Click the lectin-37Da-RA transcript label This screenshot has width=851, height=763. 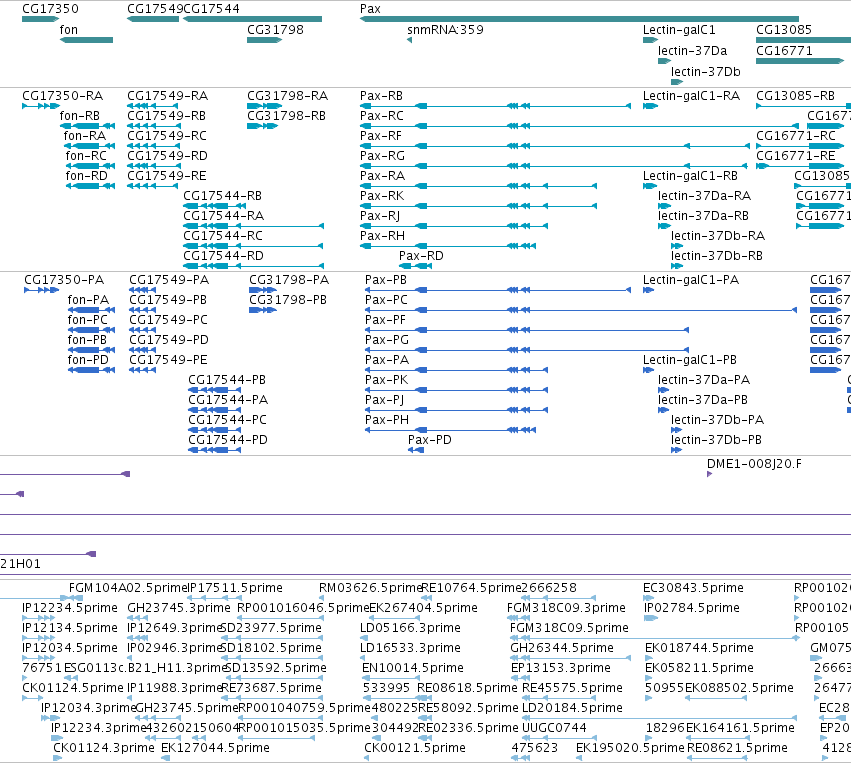click(x=704, y=196)
